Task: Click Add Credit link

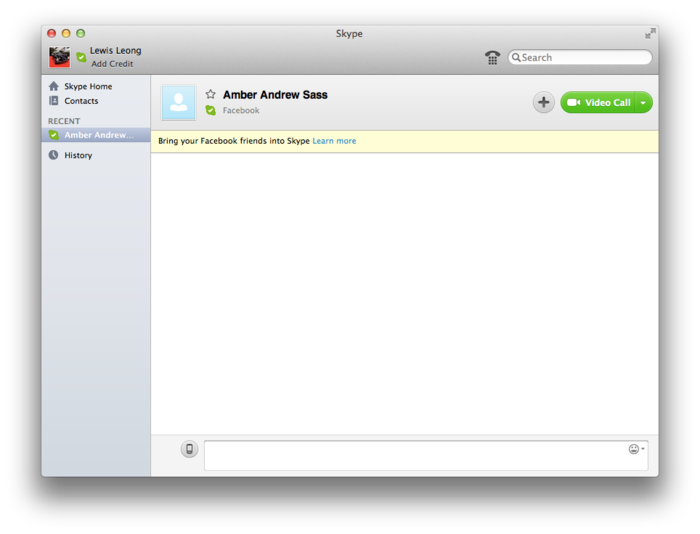Action: [112, 64]
